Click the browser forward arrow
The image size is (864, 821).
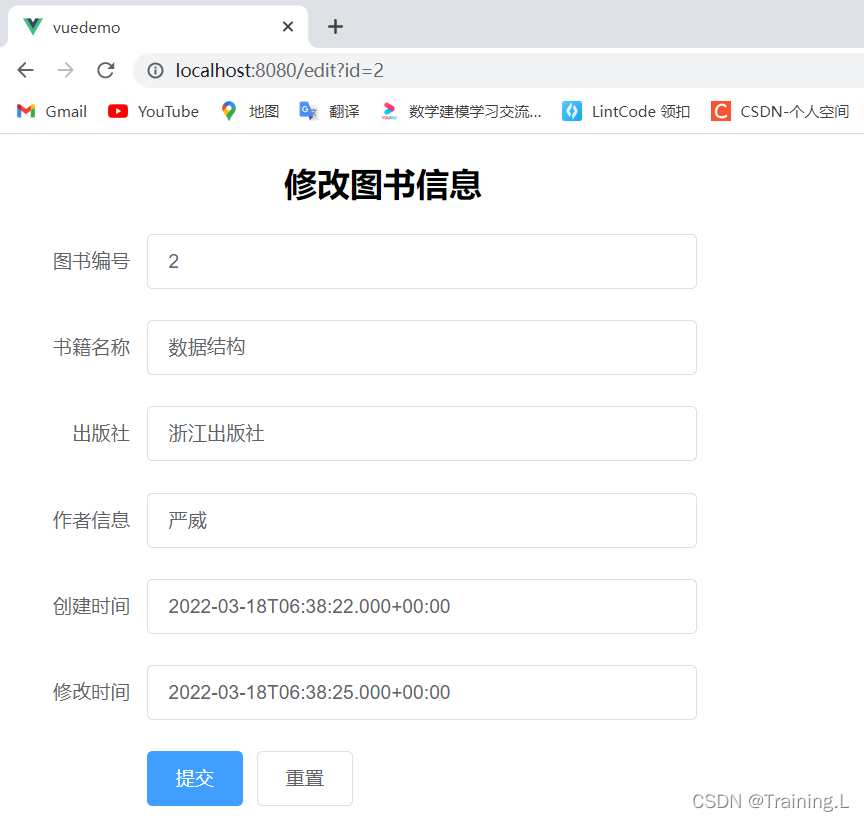pos(66,70)
